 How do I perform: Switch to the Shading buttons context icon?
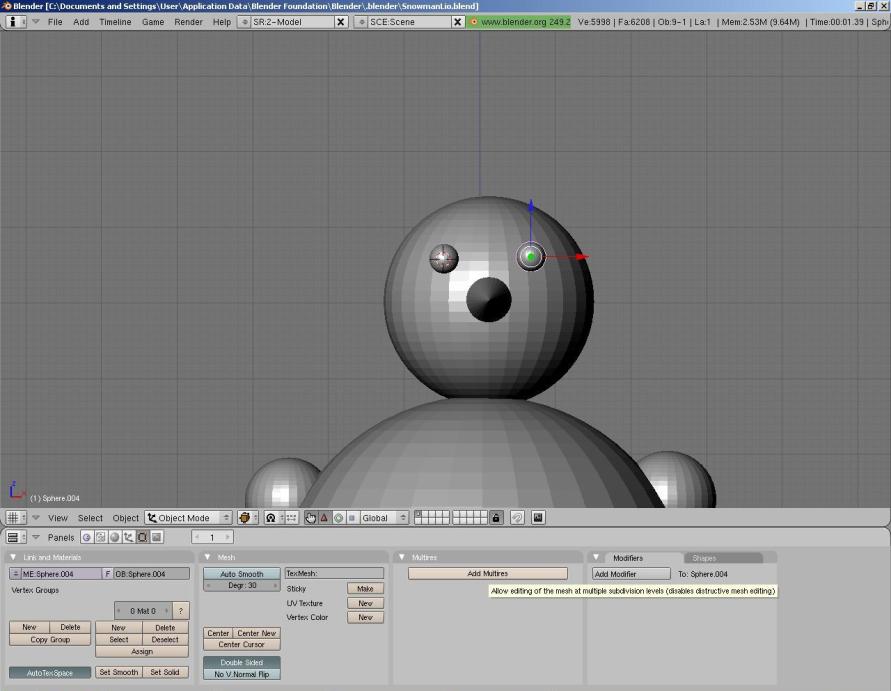[x=114, y=537]
